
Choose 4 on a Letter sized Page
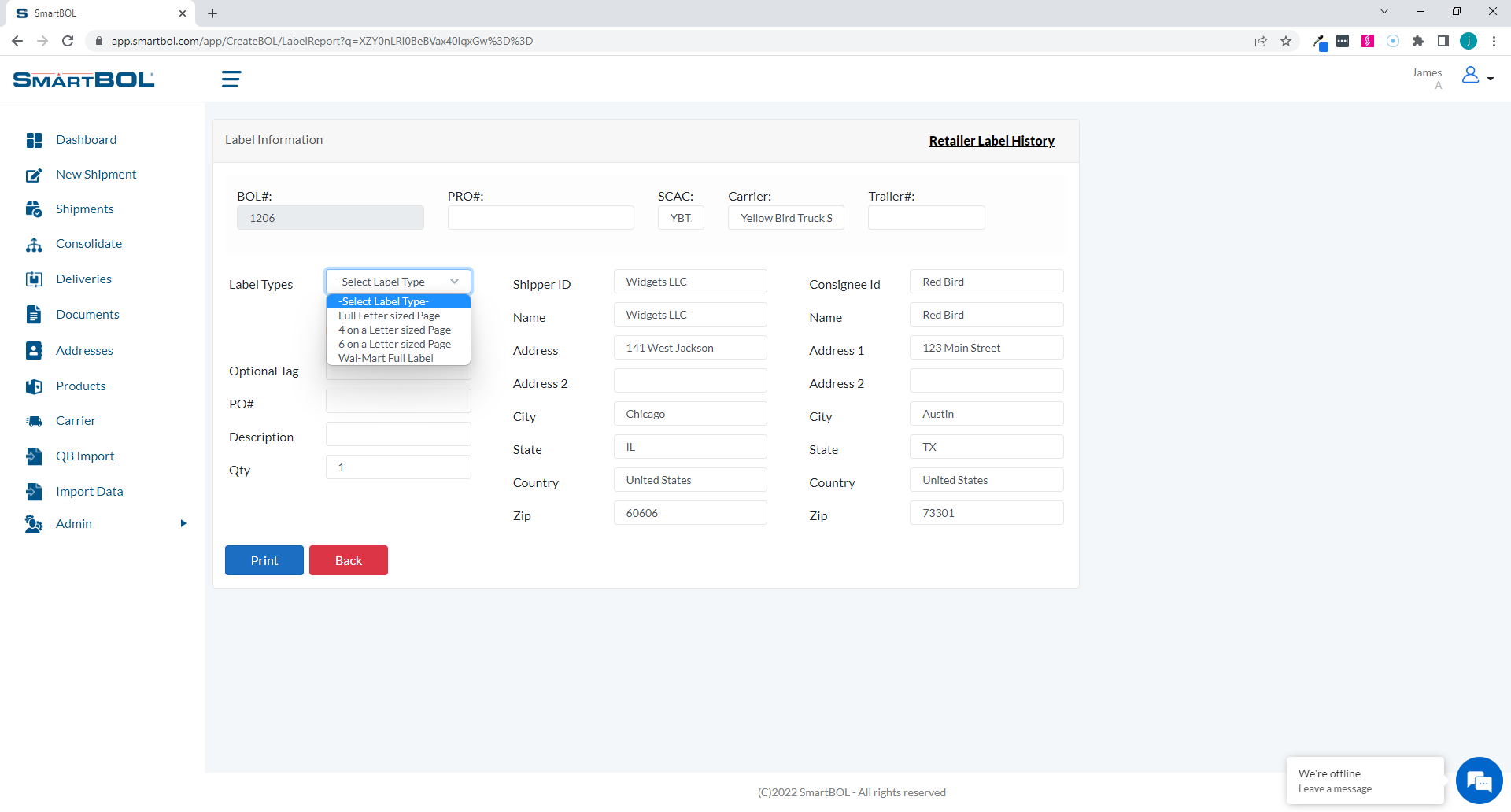[394, 330]
